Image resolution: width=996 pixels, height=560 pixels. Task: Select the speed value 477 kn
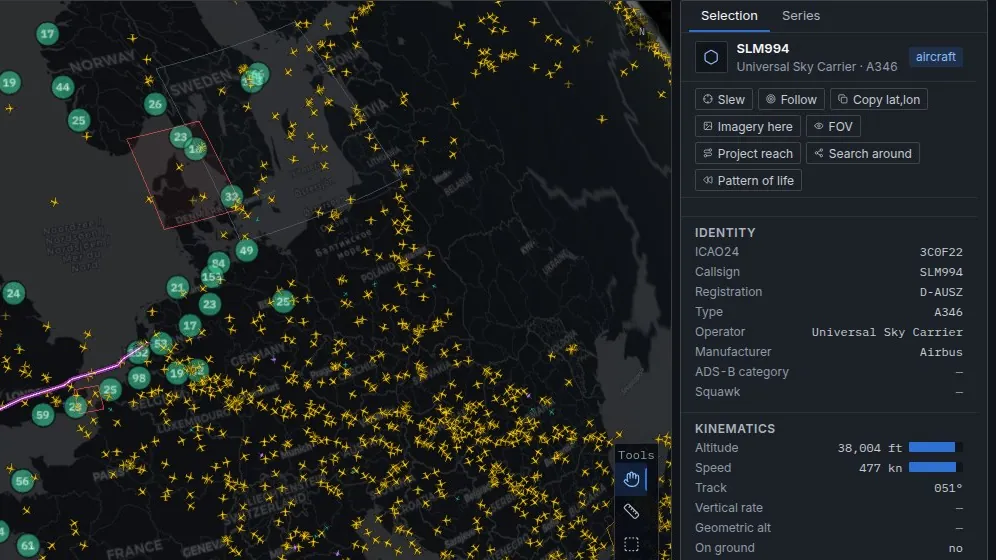click(880, 468)
